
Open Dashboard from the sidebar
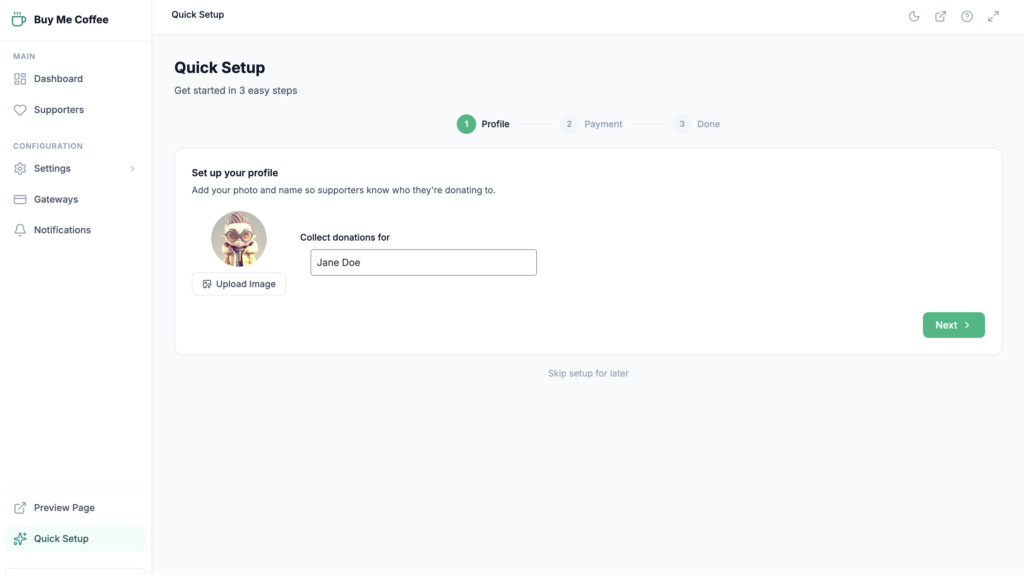[58, 79]
